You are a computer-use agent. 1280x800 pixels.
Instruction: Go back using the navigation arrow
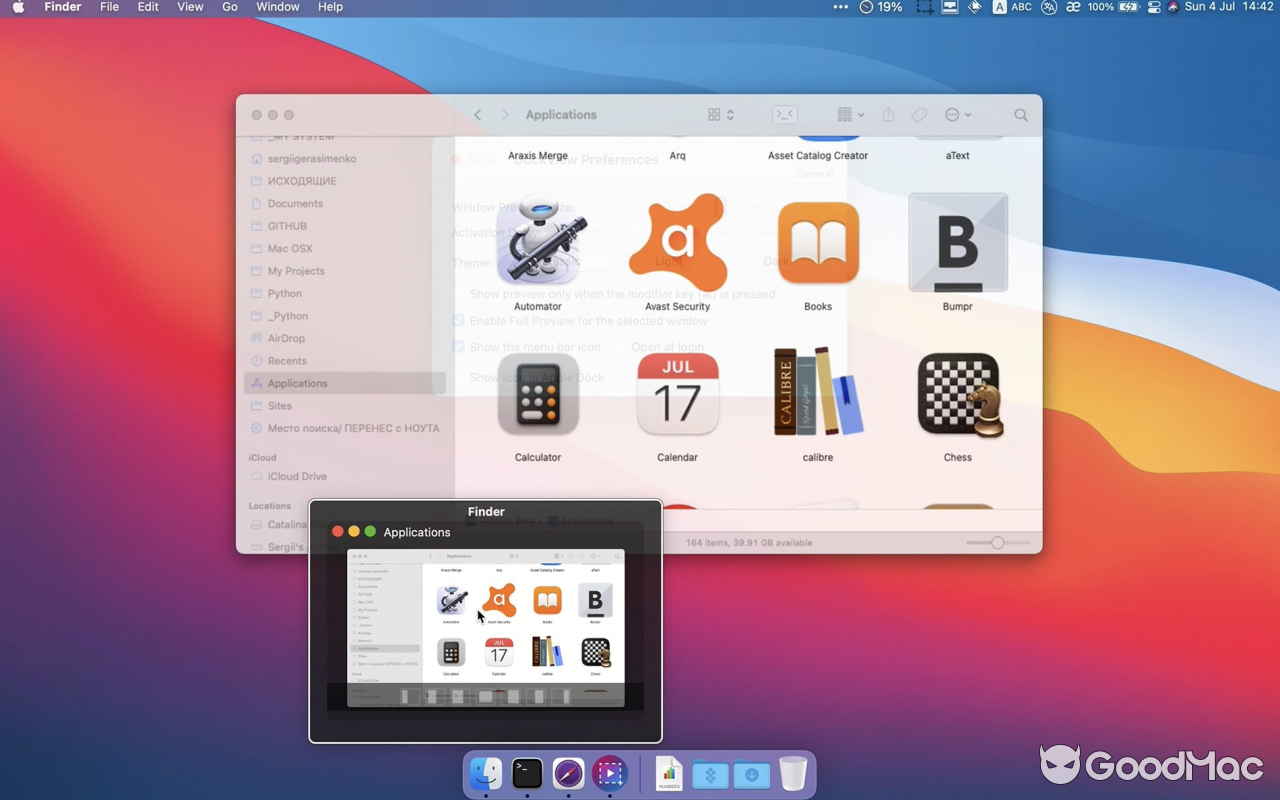click(x=477, y=114)
